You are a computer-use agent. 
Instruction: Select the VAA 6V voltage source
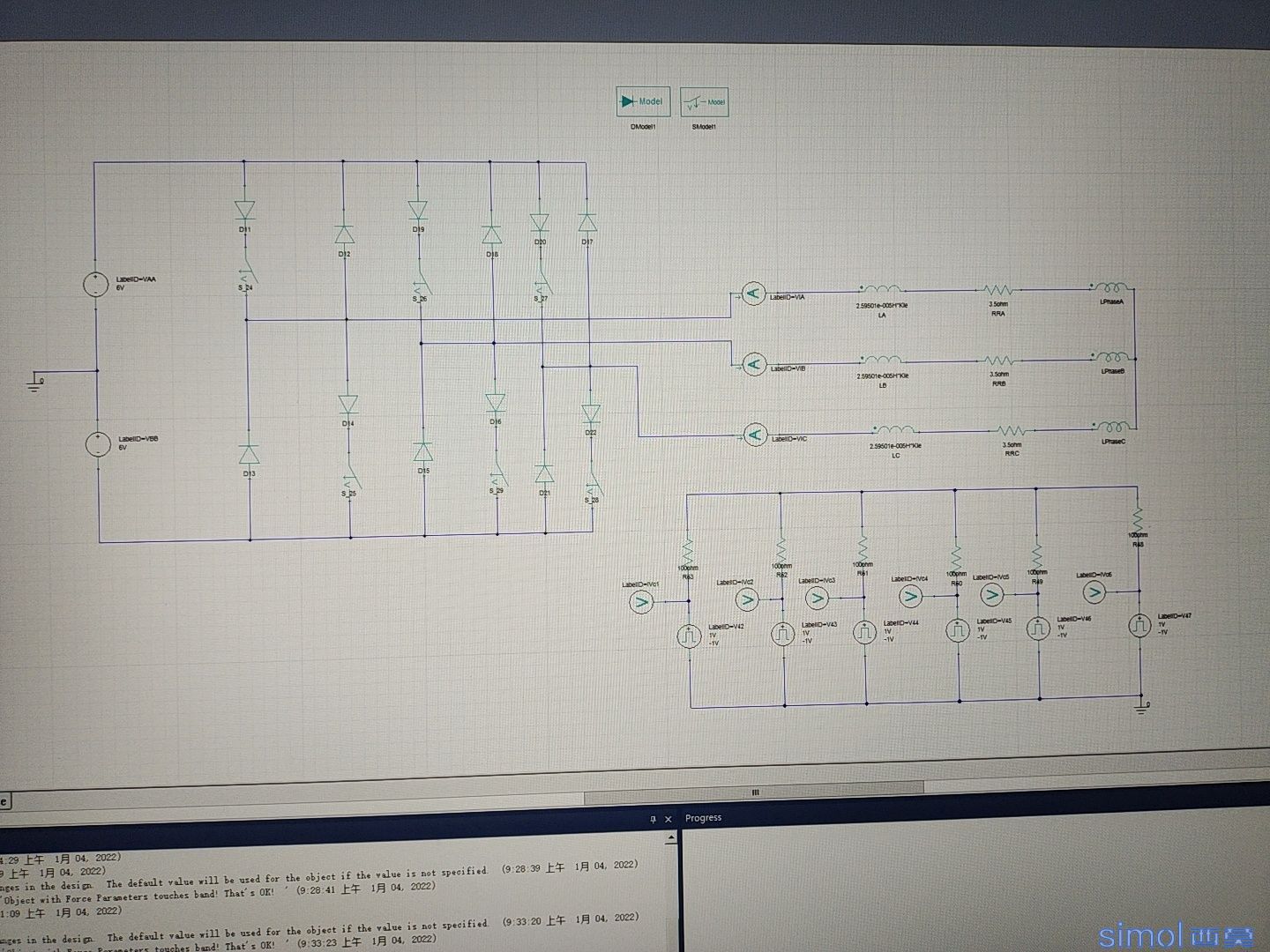(x=94, y=284)
